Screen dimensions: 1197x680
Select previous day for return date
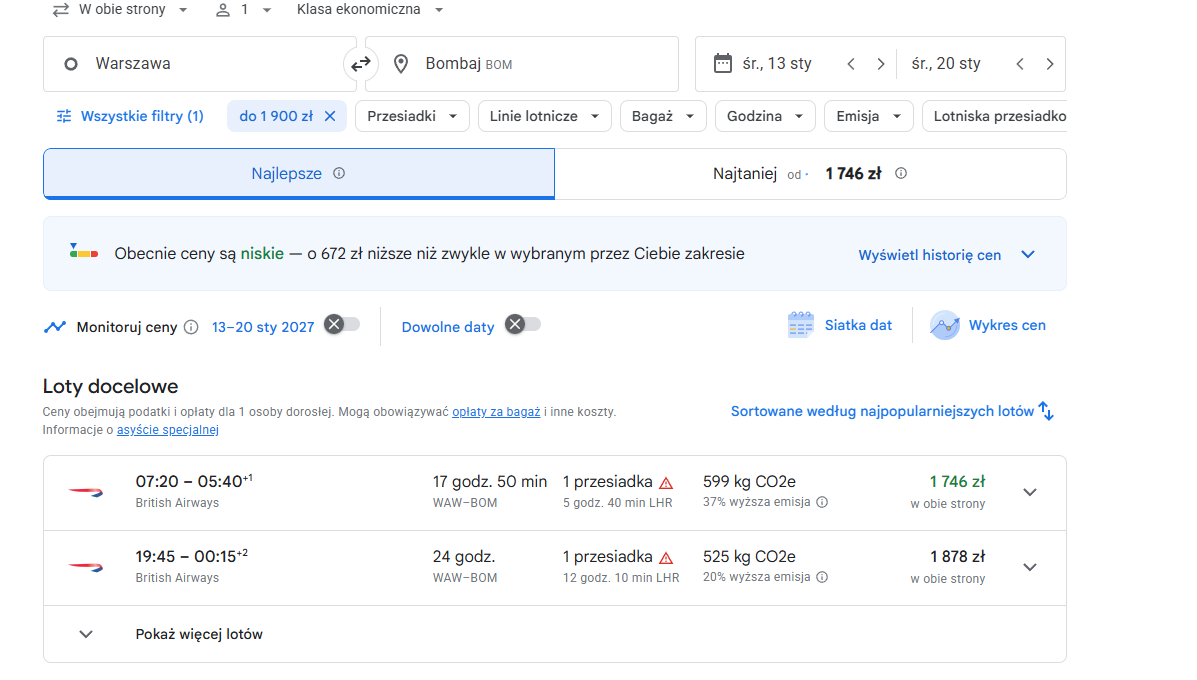(1020, 64)
